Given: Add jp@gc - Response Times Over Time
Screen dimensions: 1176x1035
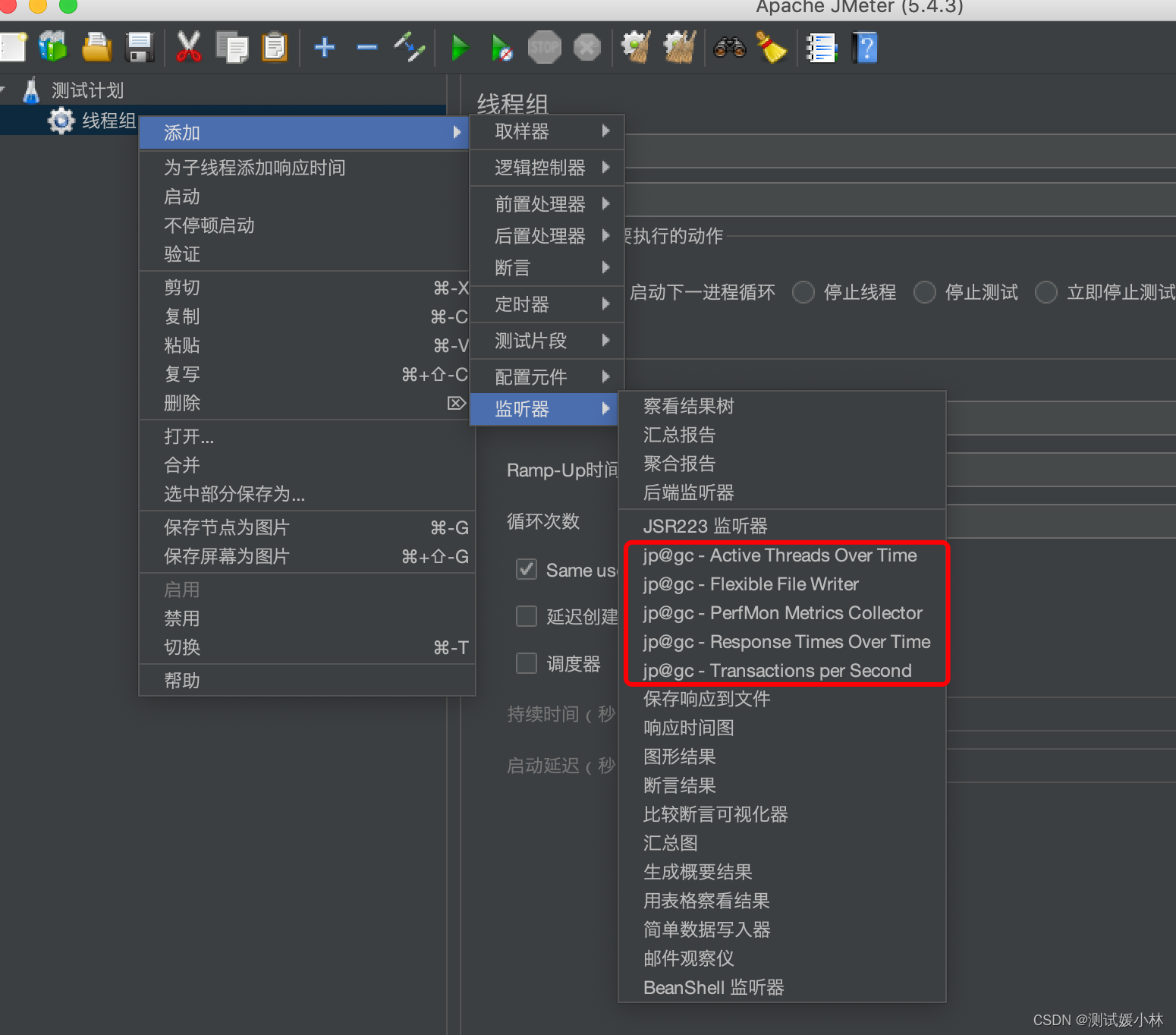Looking at the screenshot, I should click(782, 642).
